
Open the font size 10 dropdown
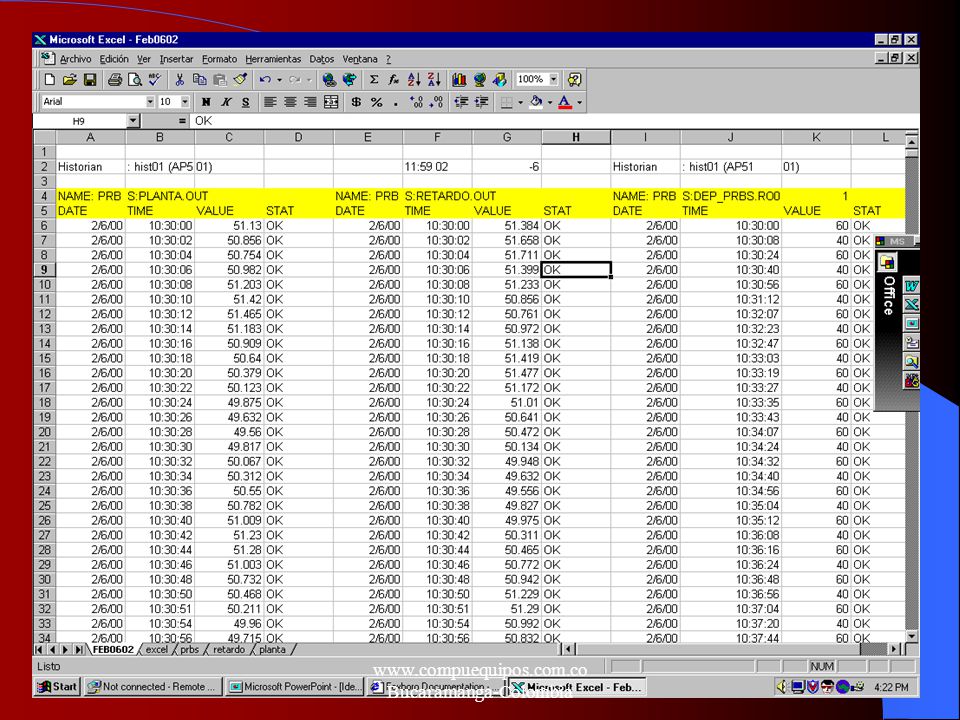[185, 102]
